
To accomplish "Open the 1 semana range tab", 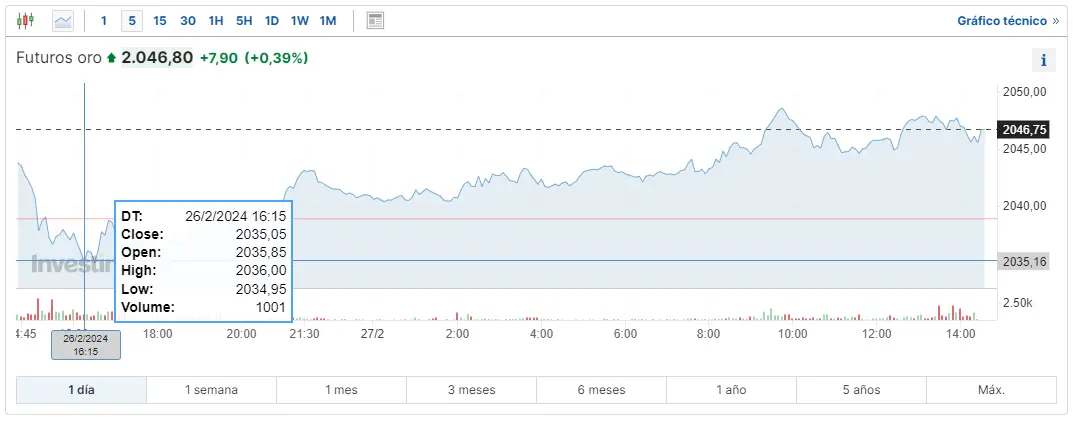I will coord(211,390).
